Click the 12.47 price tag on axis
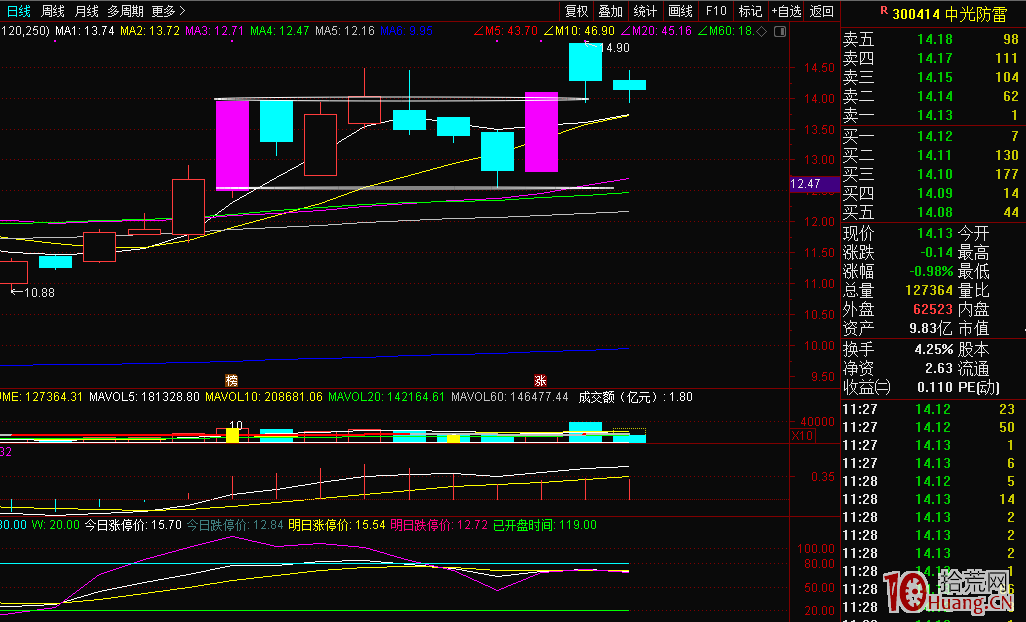The image size is (1026, 622). [x=805, y=184]
